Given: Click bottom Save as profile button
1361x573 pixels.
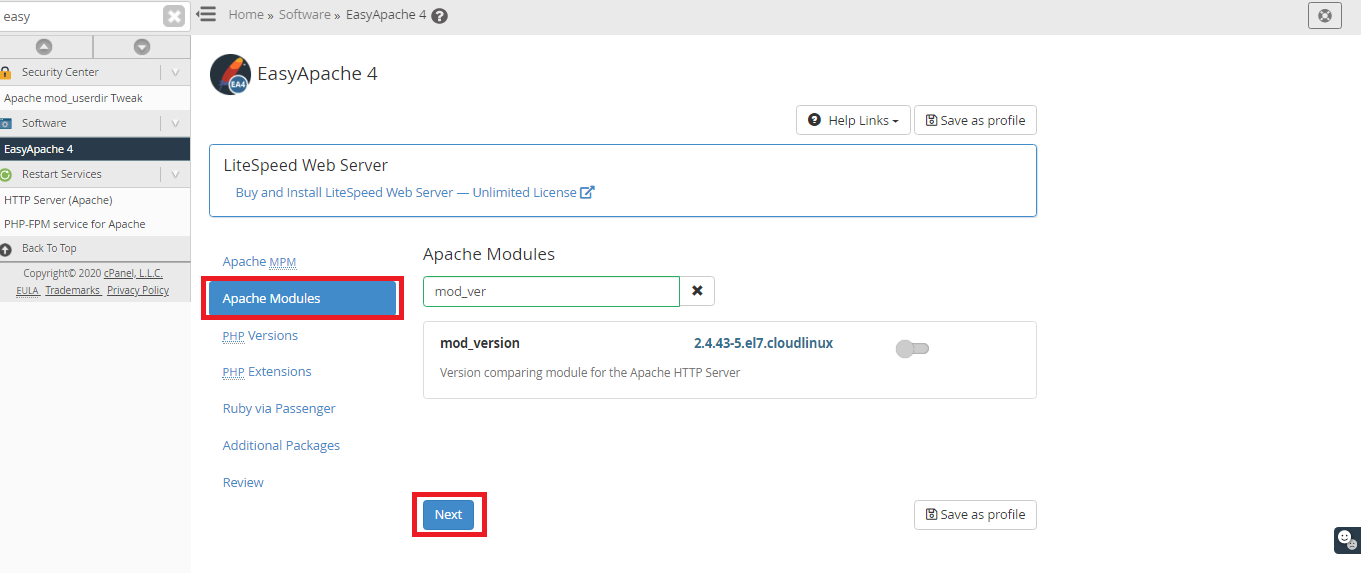Looking at the screenshot, I should pos(975,514).
